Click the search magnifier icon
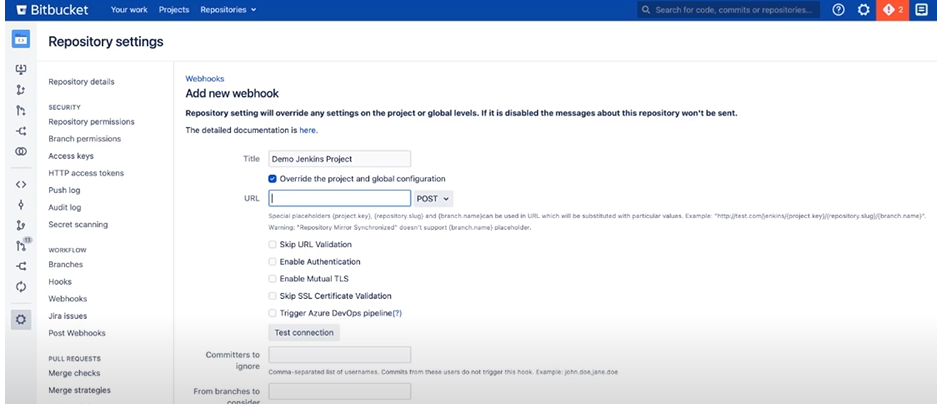 [x=646, y=10]
